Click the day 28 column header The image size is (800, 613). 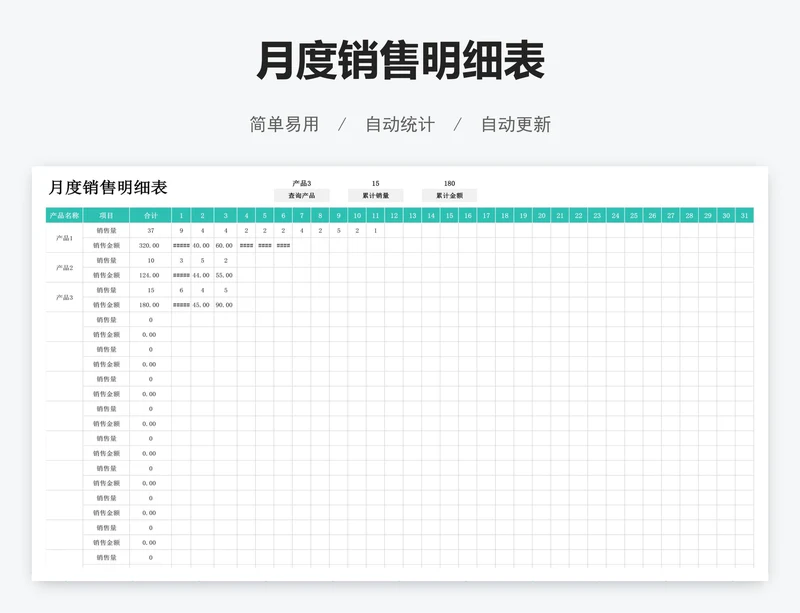(x=689, y=215)
